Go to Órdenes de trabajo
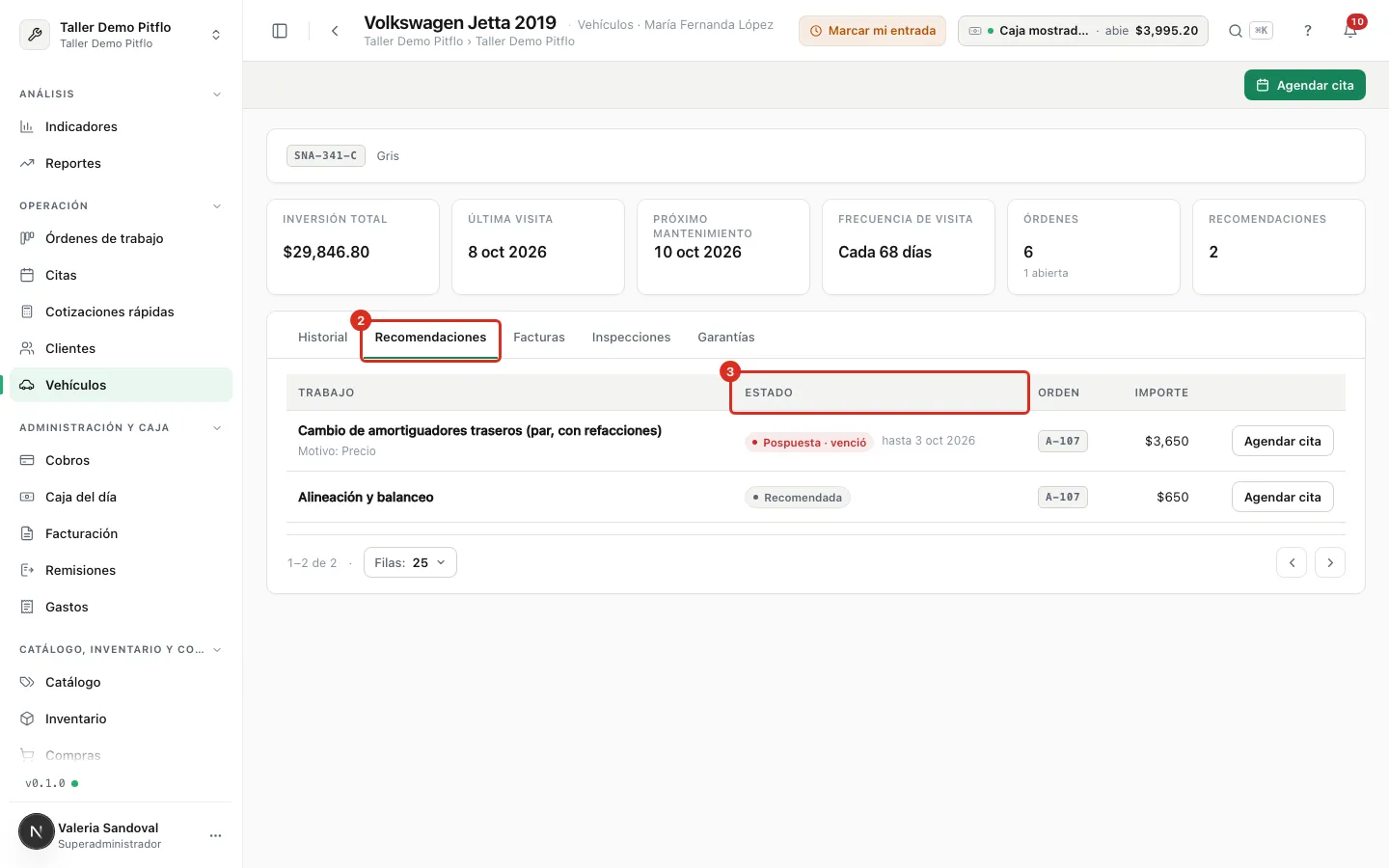Image resolution: width=1389 pixels, height=868 pixels. click(x=121, y=238)
